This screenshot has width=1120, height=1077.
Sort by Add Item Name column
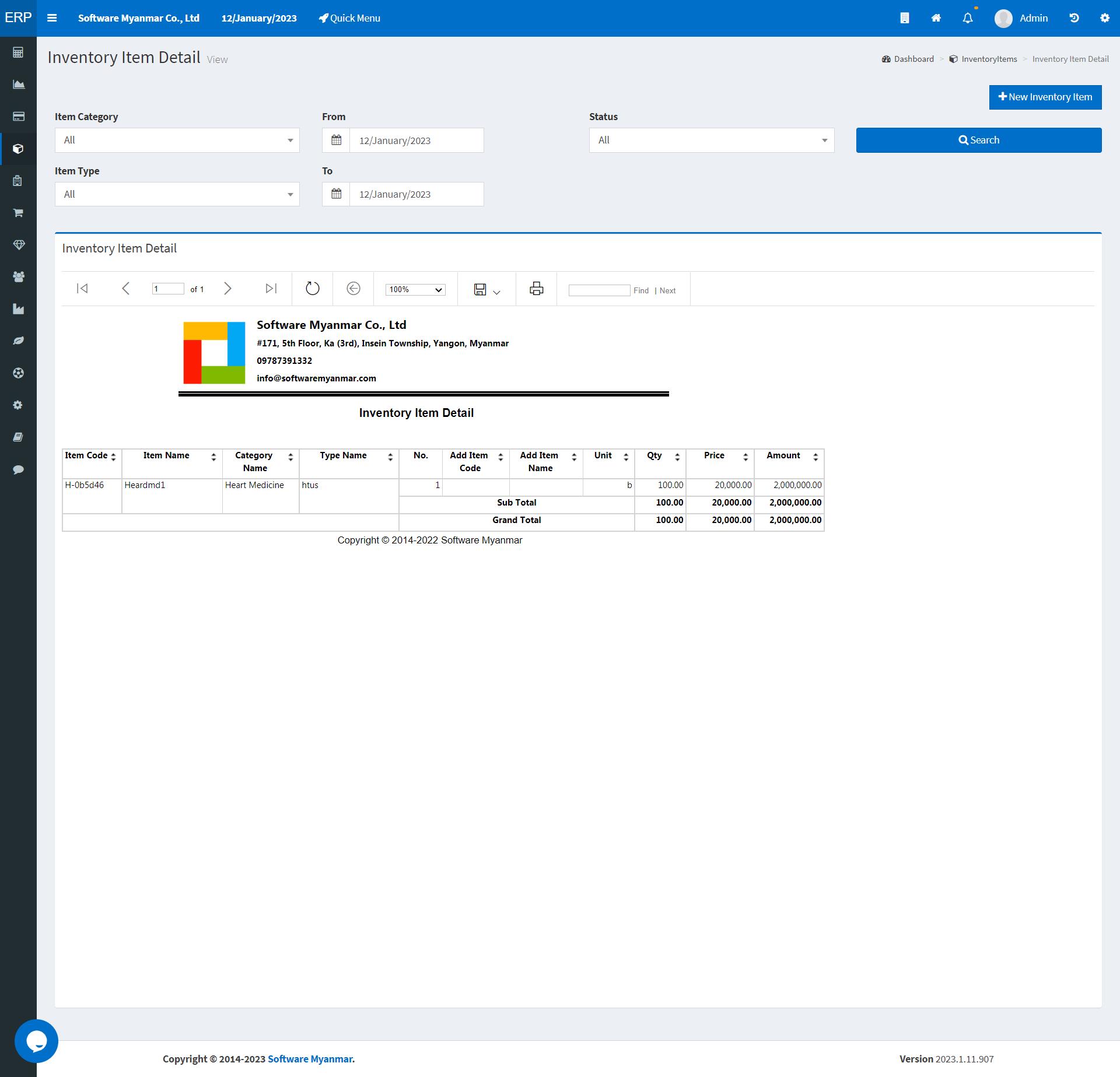click(574, 457)
